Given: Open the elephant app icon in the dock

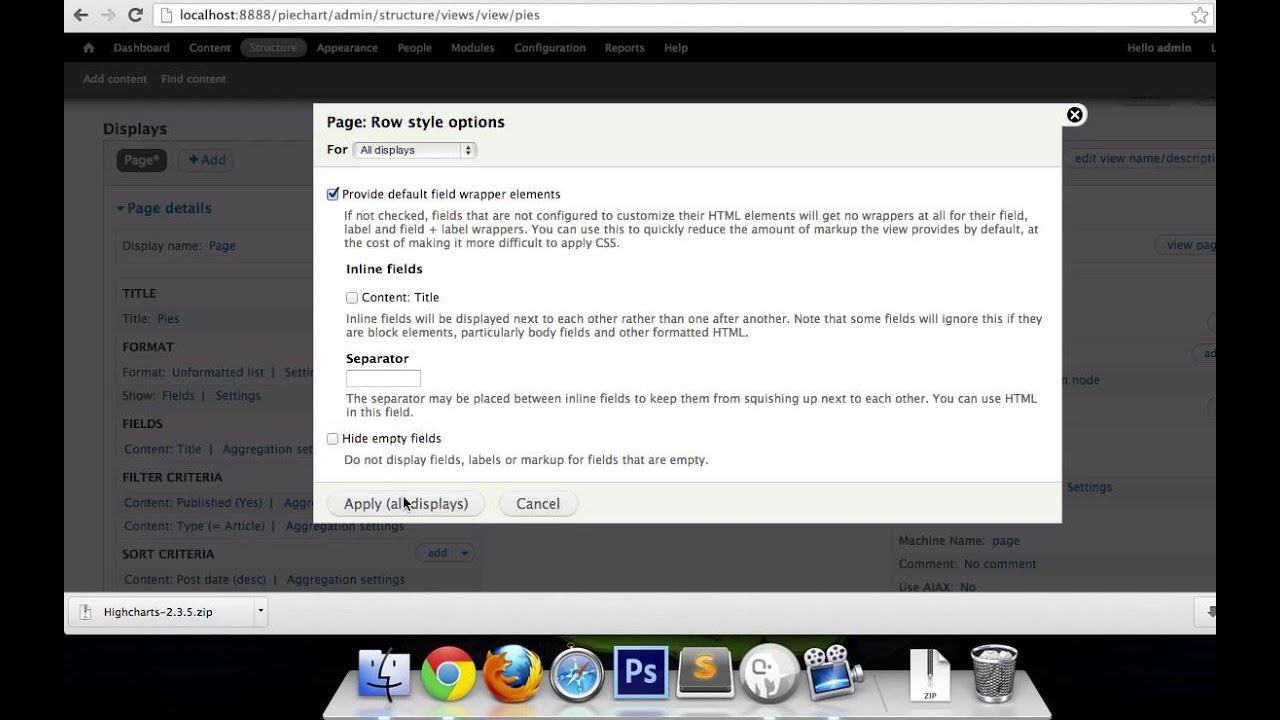Looking at the screenshot, I should click(x=768, y=673).
